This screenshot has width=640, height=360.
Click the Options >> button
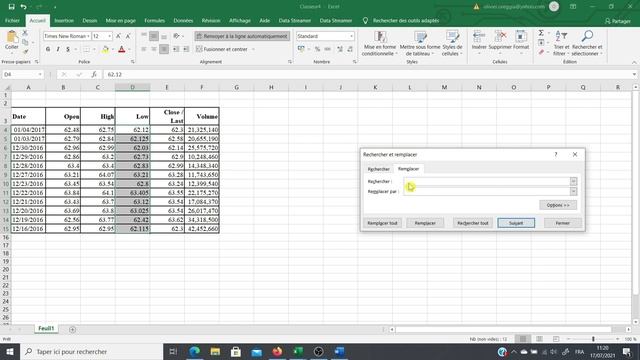pos(558,205)
